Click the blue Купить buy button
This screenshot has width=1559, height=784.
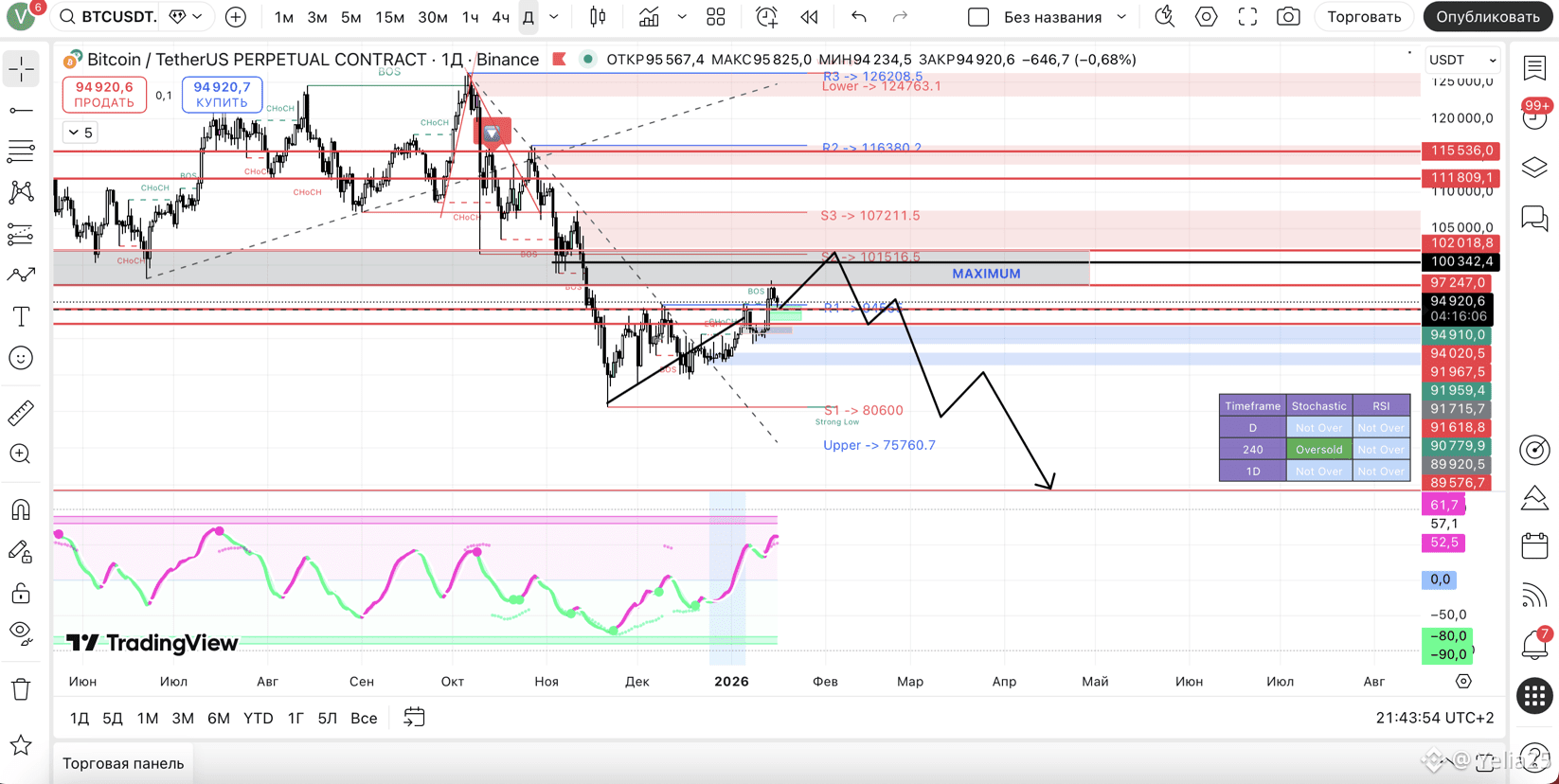(x=222, y=95)
